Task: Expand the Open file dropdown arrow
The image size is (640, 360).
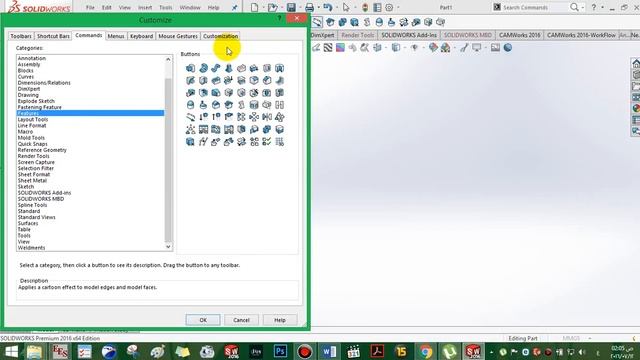Action: (282, 7)
